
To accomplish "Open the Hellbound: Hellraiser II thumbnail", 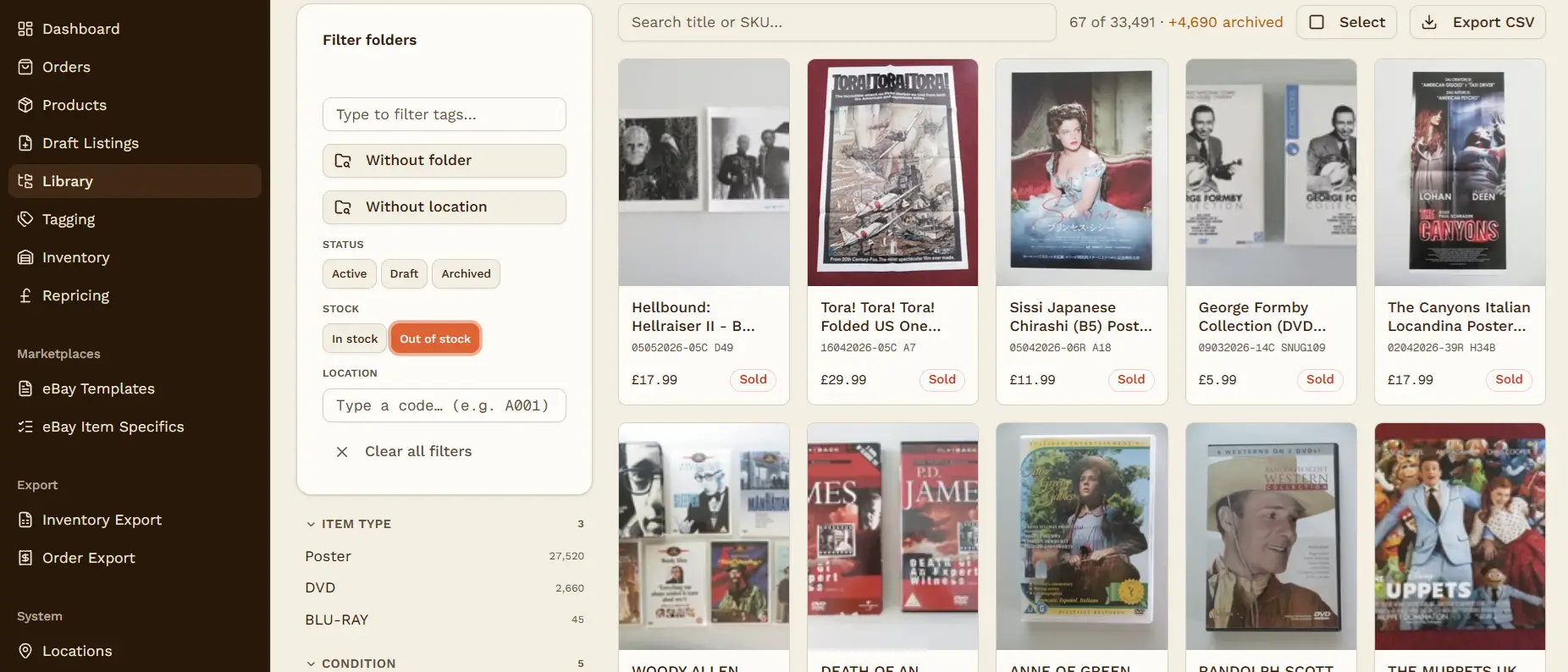I will tap(704, 173).
